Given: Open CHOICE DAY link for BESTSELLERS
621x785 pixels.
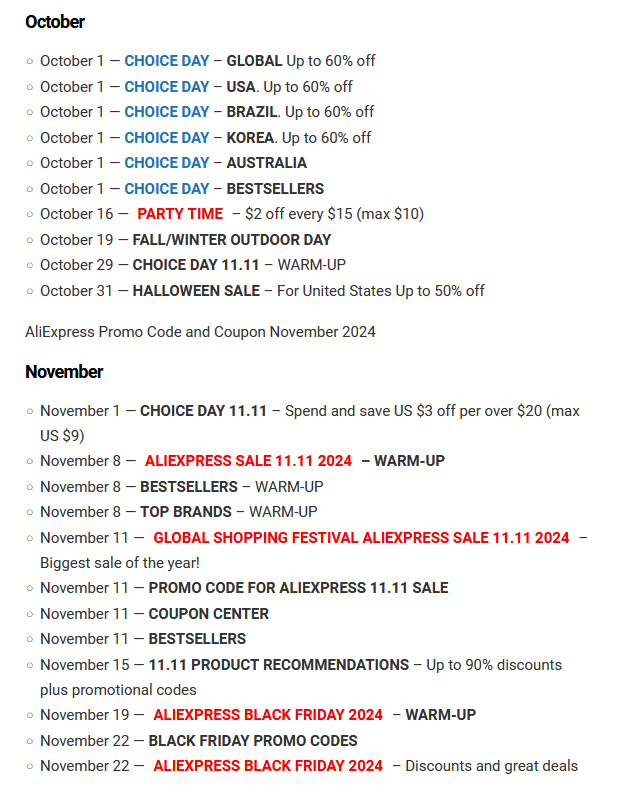Looking at the screenshot, I should [x=167, y=189].
